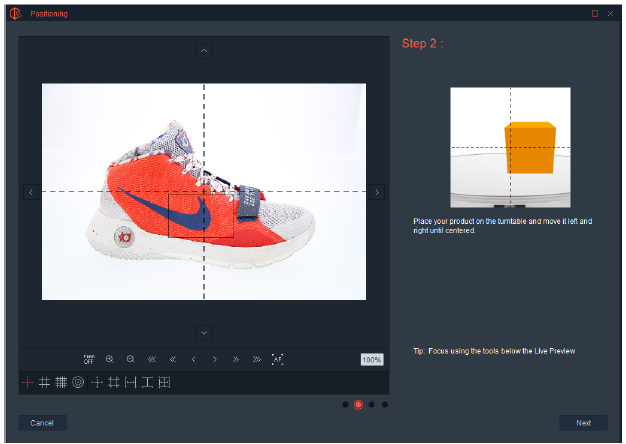Move preview left with left chevron

coord(31,192)
